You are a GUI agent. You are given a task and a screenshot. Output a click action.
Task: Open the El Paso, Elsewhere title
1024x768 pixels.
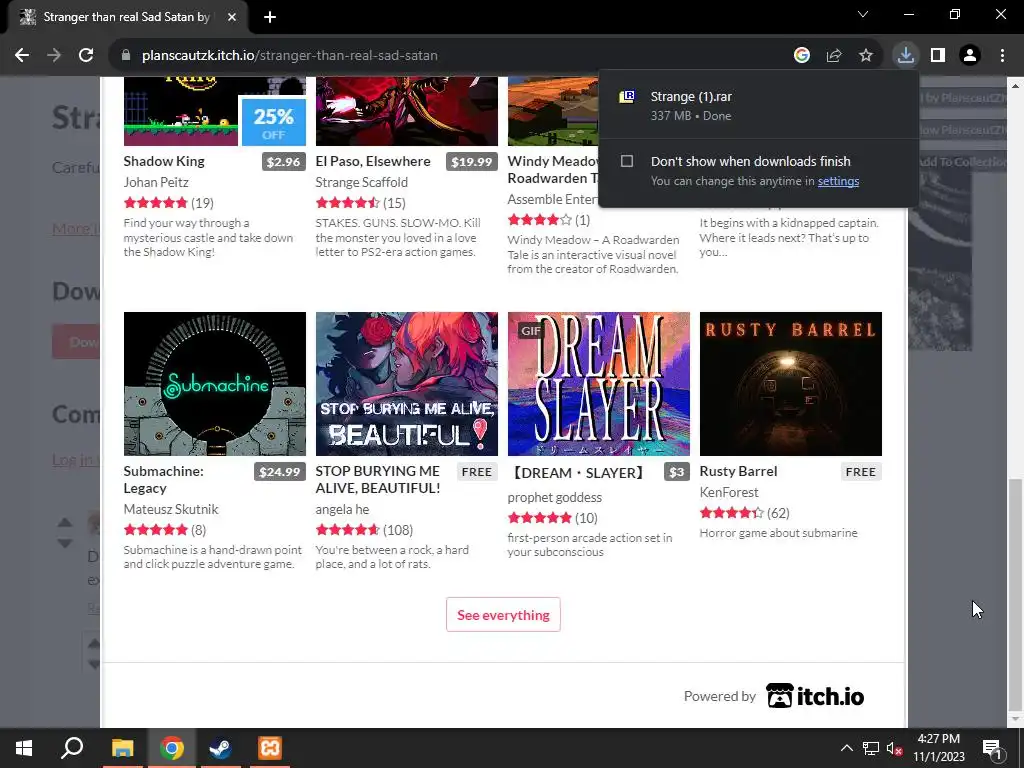tap(373, 161)
